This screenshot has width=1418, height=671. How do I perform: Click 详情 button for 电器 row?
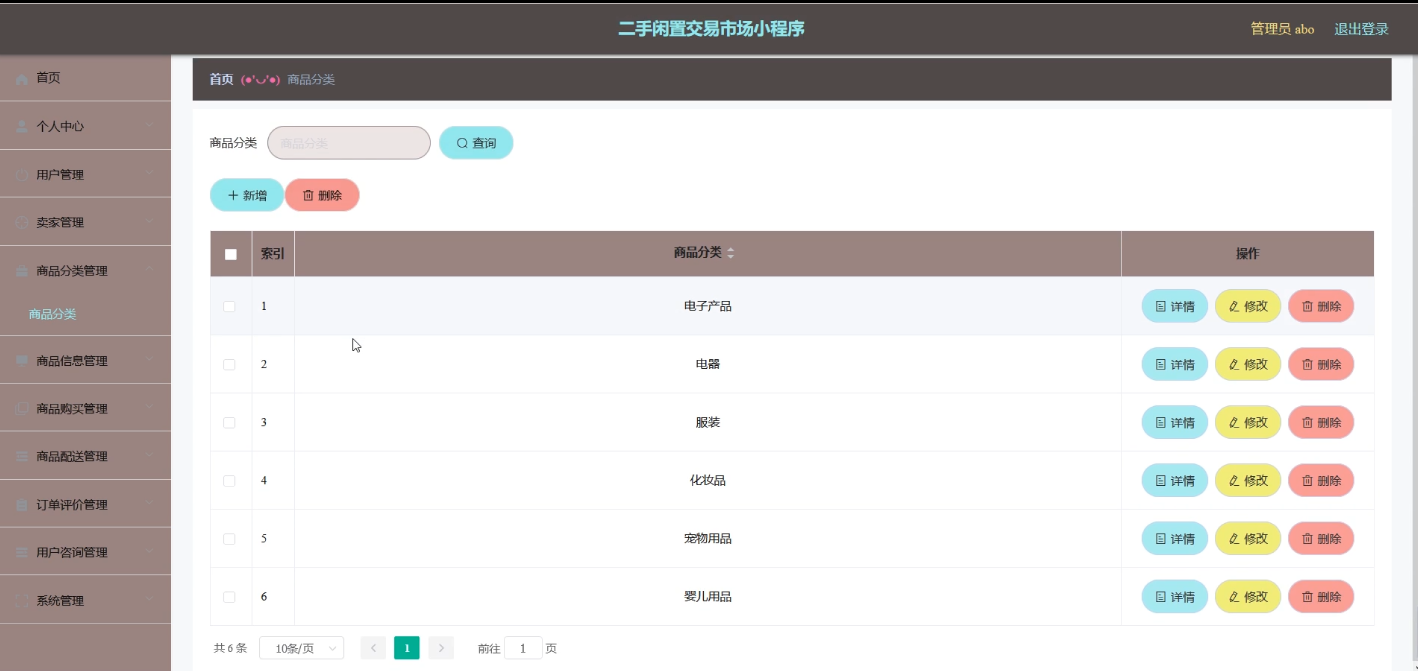point(1175,364)
